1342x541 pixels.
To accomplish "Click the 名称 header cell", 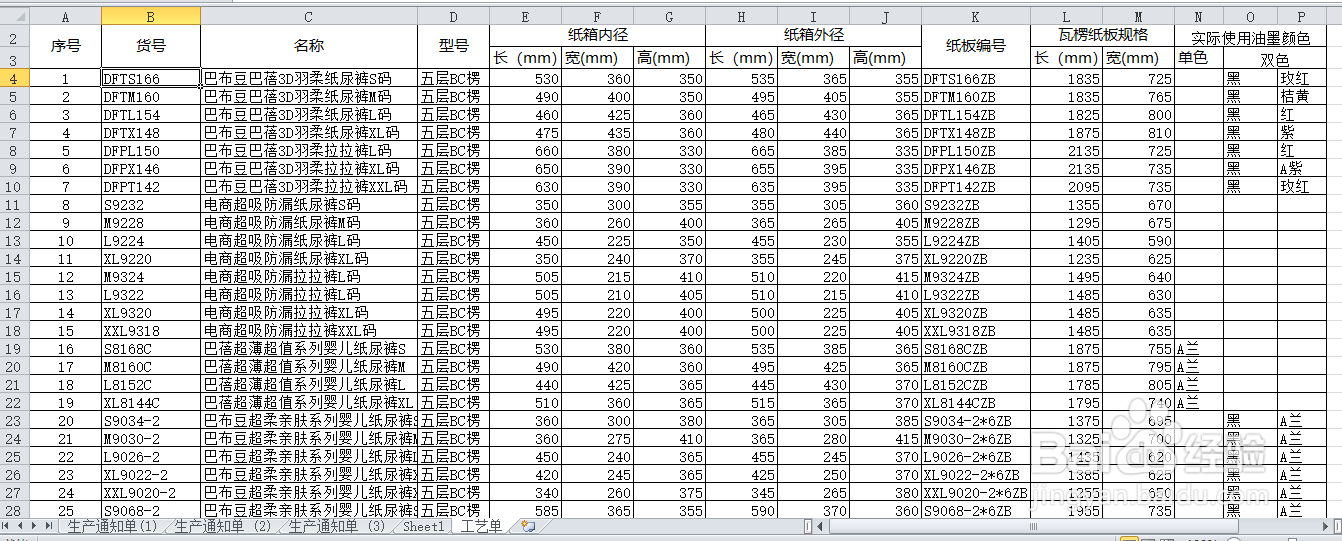I will click(x=309, y=46).
